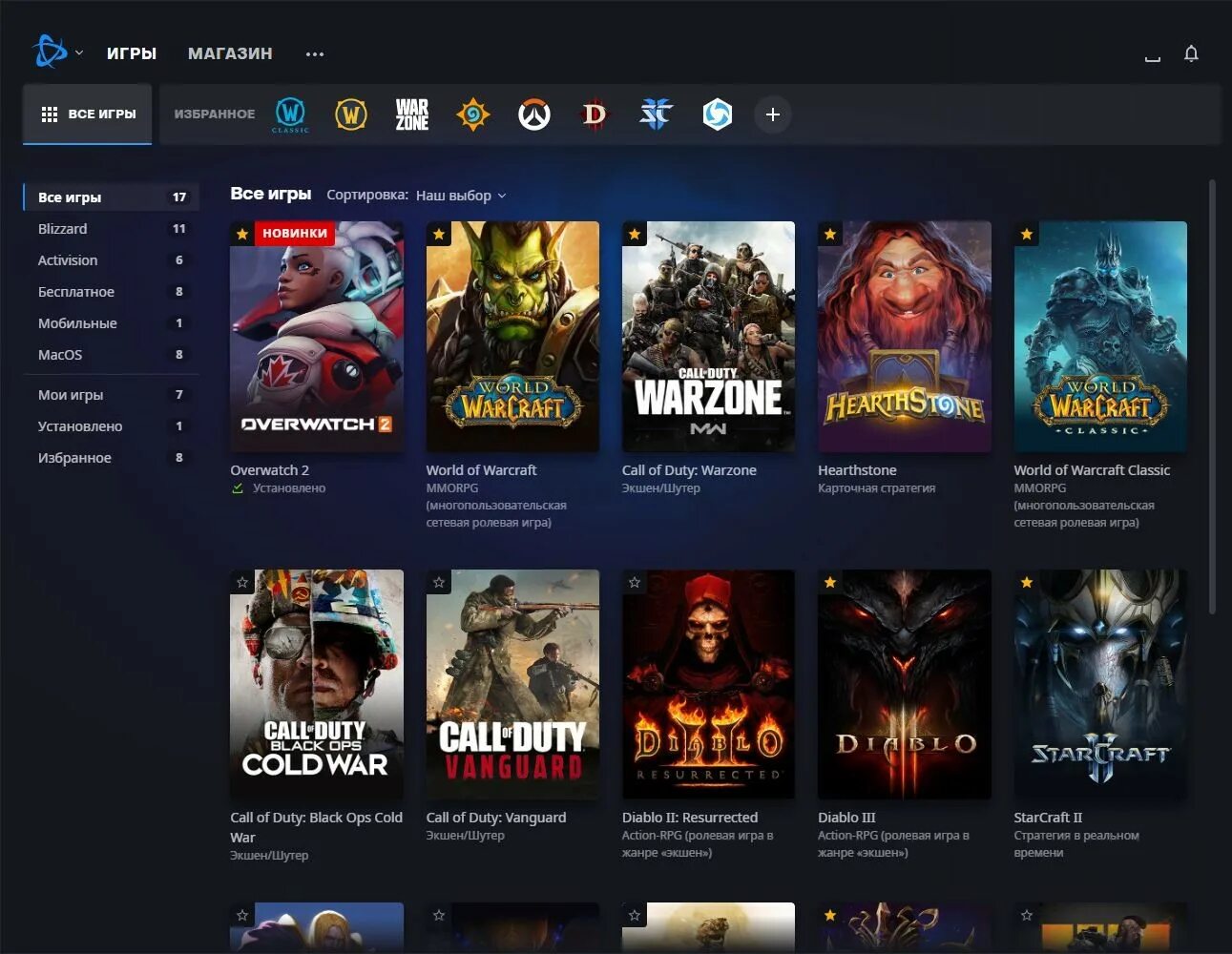
Task: Open Black Ops Cold War cover
Action: point(317,685)
